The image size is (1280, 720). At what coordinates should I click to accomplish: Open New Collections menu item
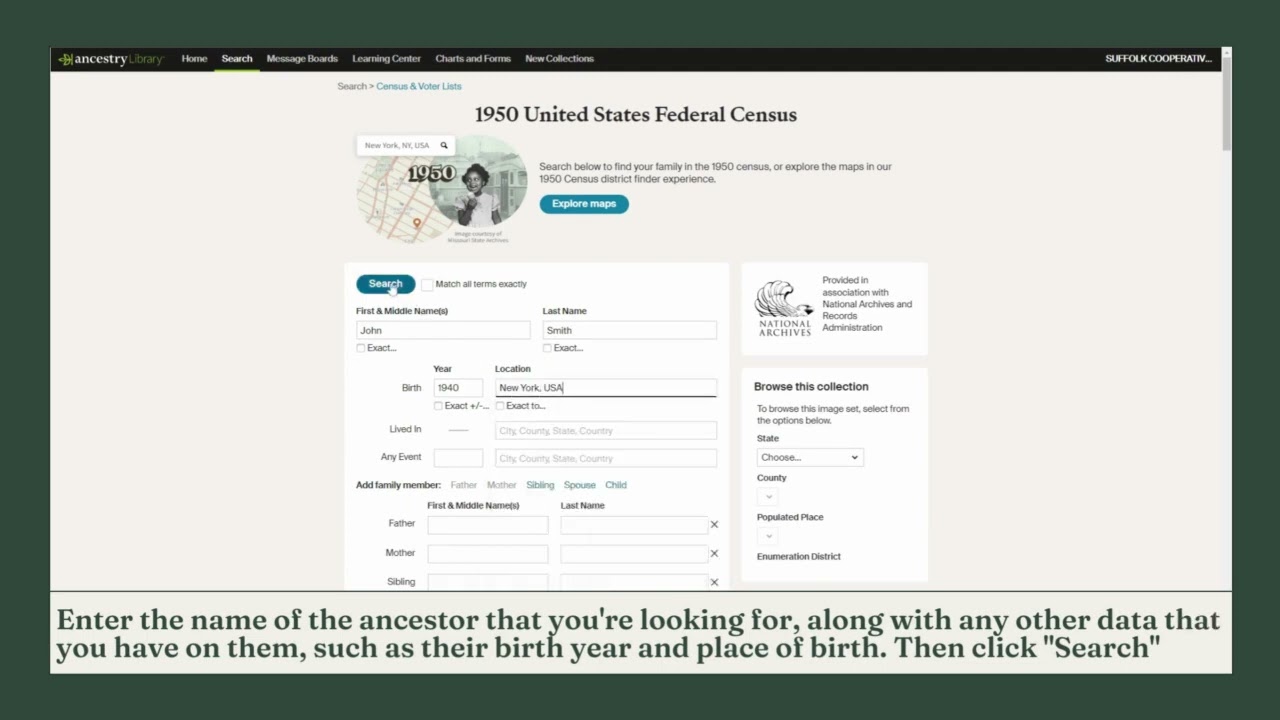point(559,59)
